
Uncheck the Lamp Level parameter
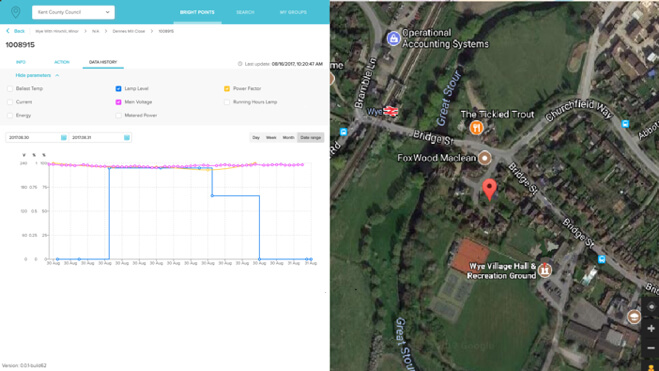(x=119, y=89)
